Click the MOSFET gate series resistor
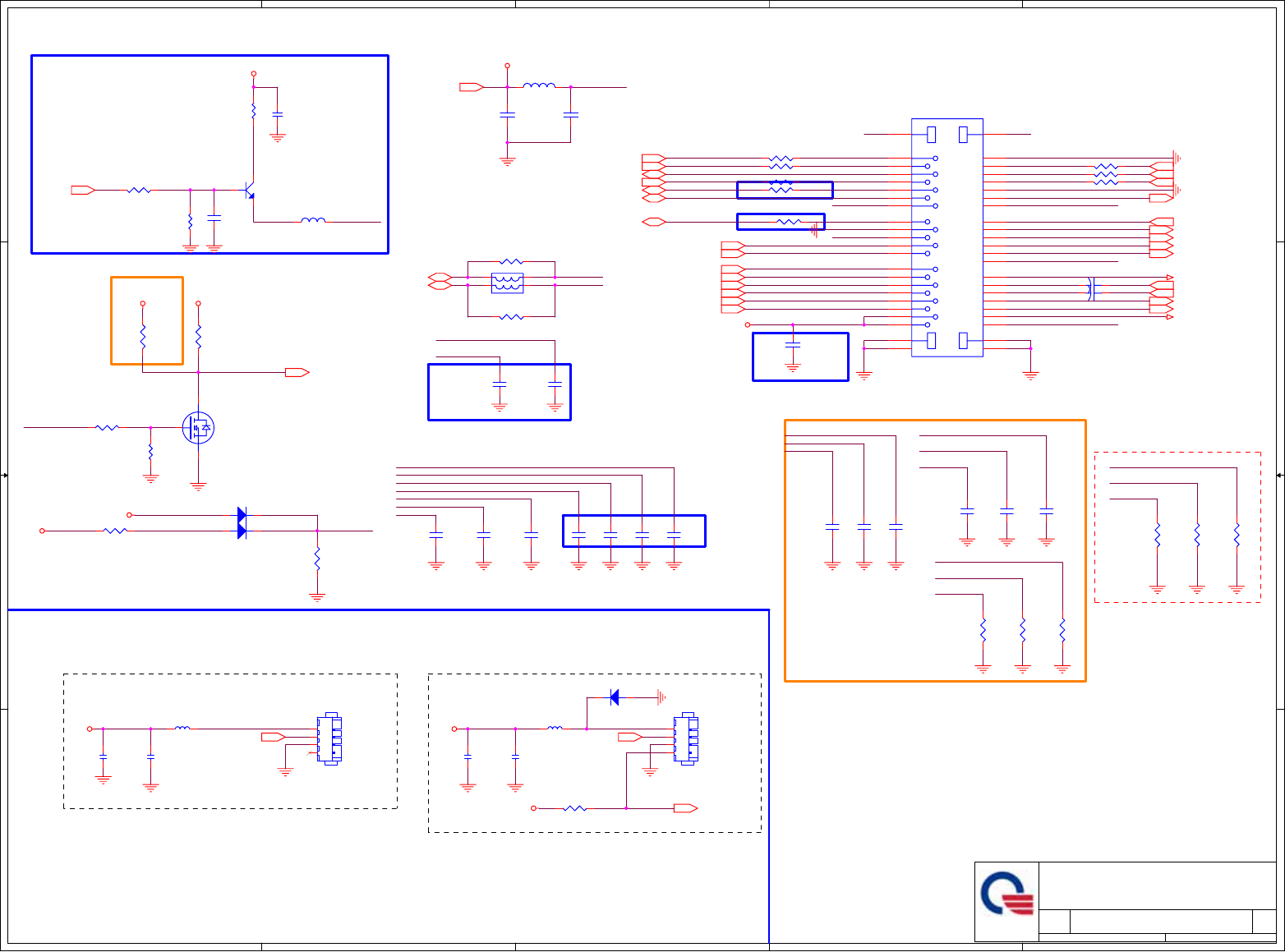The image size is (1285, 952). [x=107, y=427]
